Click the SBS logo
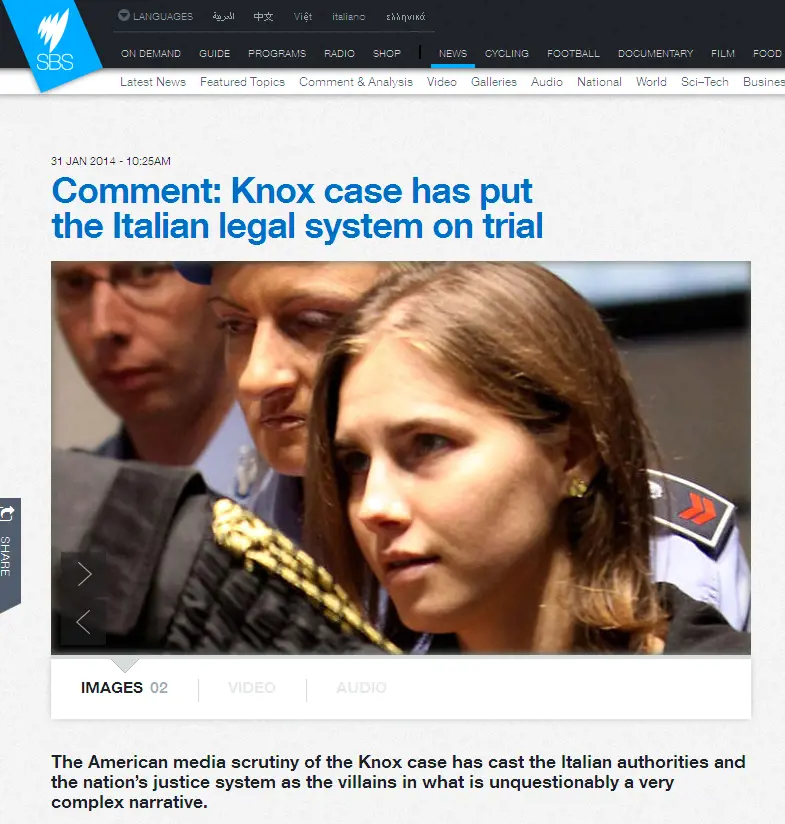This screenshot has height=824, width=785. tap(54, 45)
